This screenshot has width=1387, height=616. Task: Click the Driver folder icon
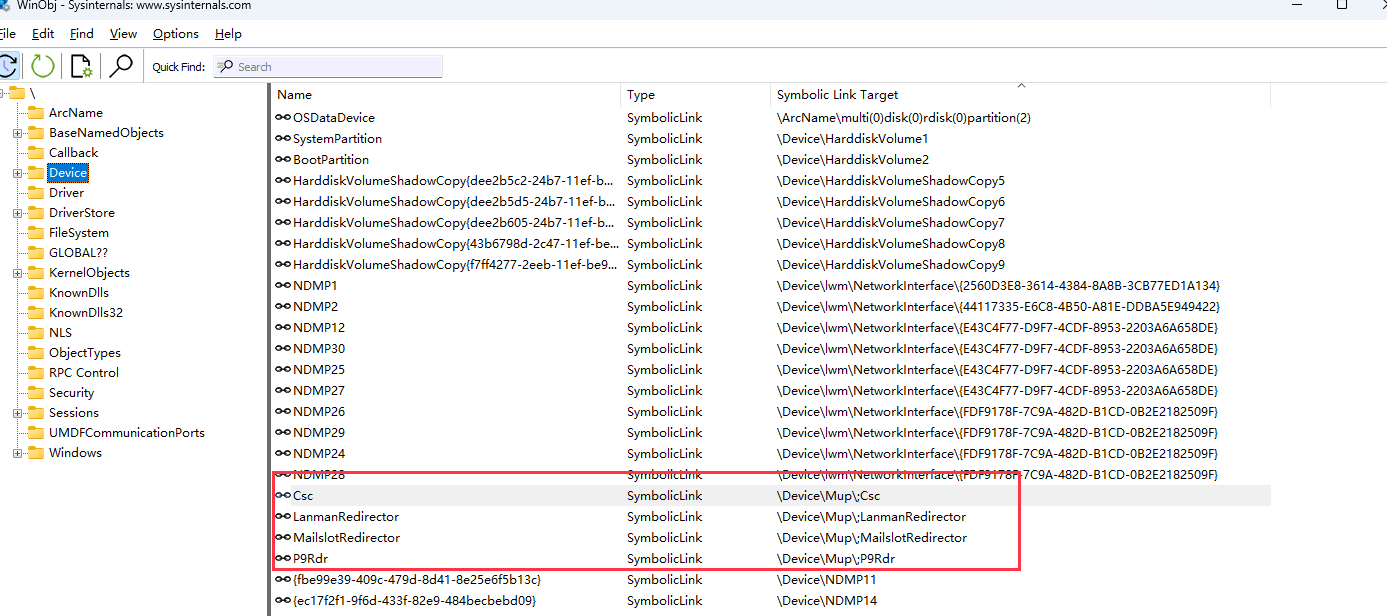35,192
